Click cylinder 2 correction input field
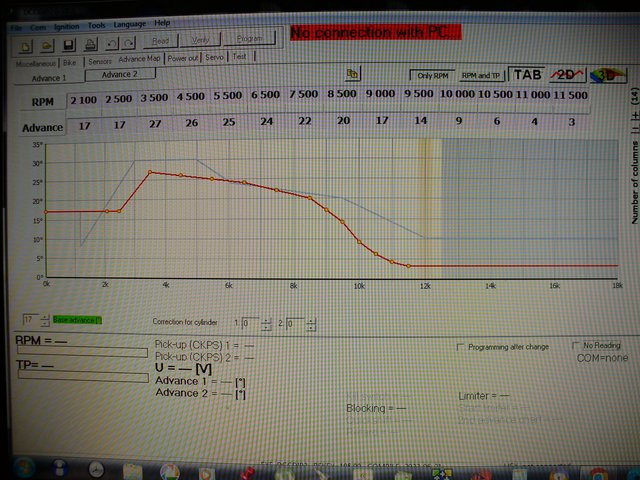This screenshot has width=640, height=480. tap(296, 324)
